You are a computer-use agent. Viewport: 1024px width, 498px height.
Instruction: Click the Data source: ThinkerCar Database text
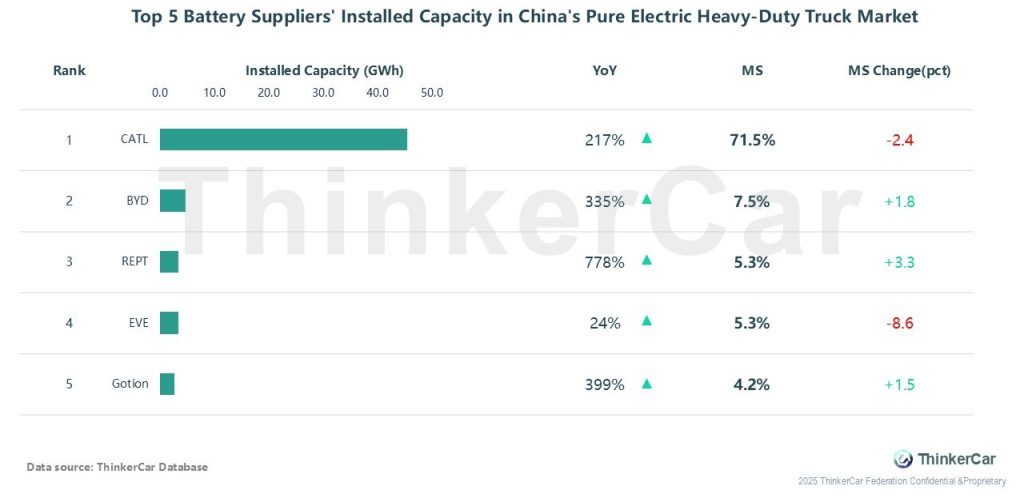pos(117,467)
